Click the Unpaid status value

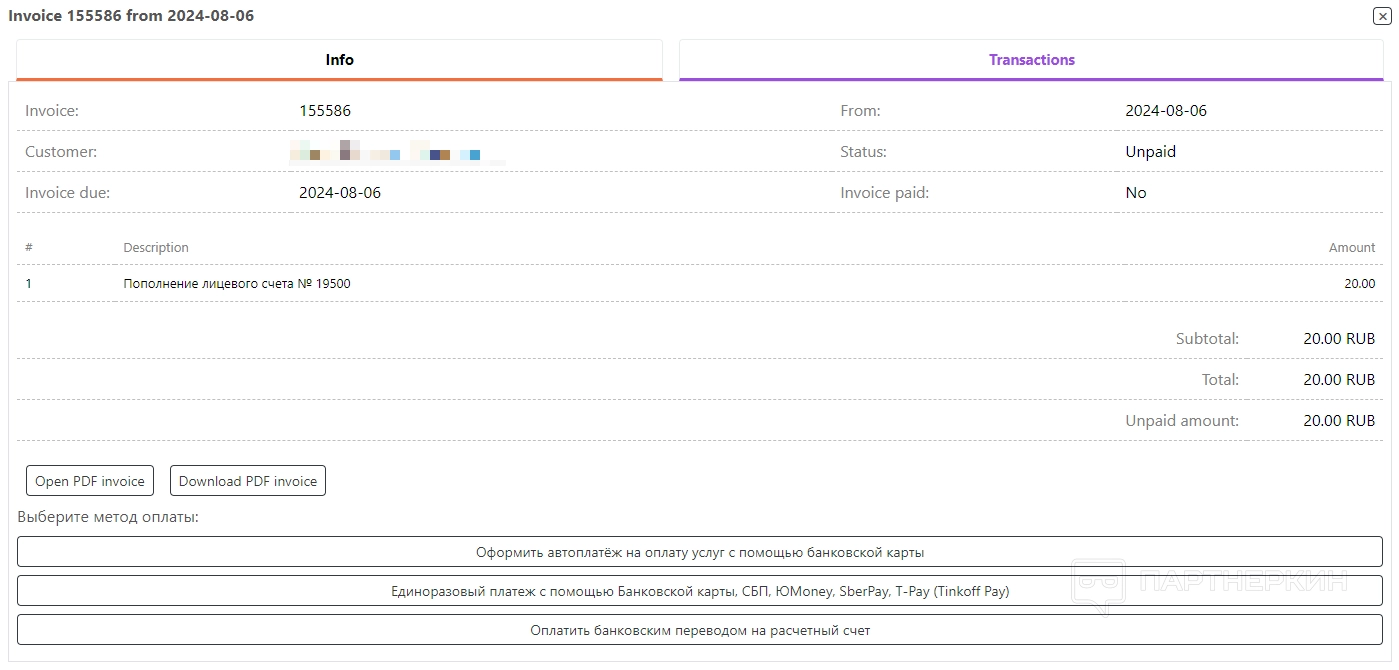point(1150,152)
